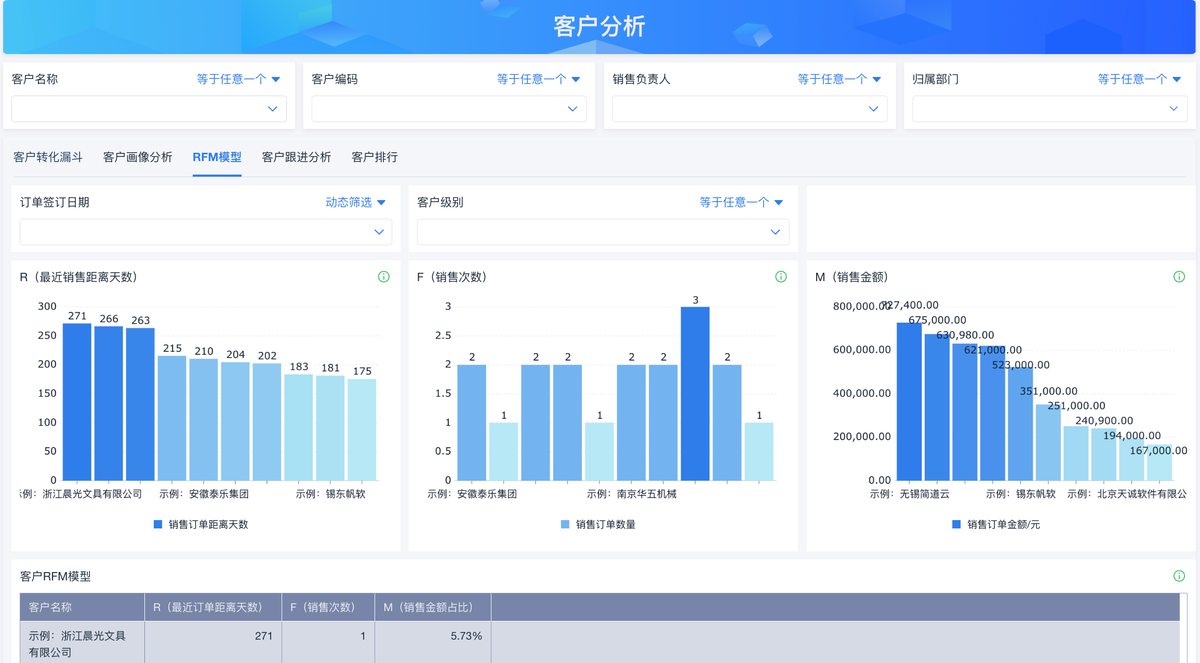Open 归属部门 condition dropdown 等于任意一个
This screenshot has width=1200, height=663.
pyautogui.click(x=1140, y=79)
